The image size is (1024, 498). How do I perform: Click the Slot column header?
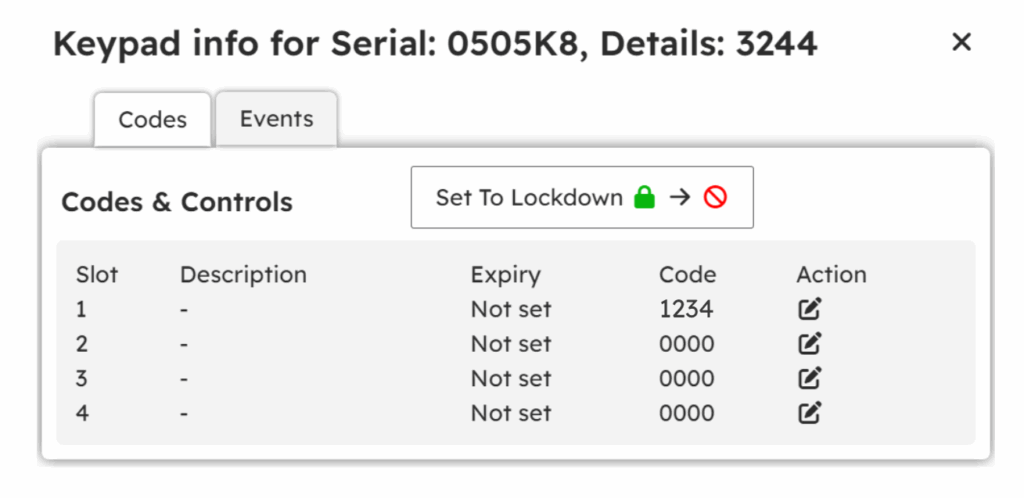point(97,275)
